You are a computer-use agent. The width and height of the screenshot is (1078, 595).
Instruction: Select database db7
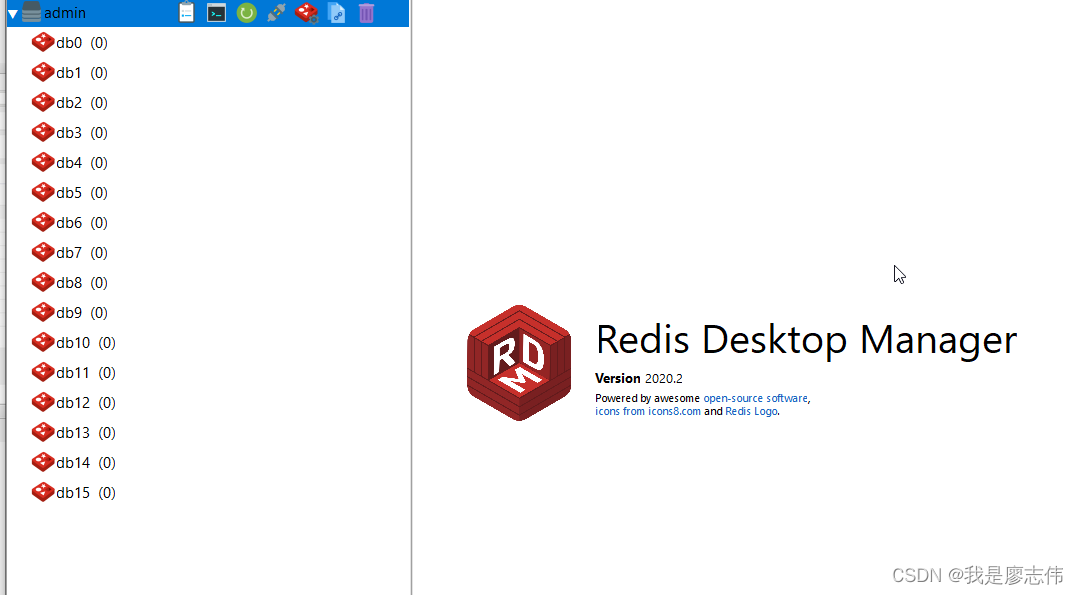point(69,252)
